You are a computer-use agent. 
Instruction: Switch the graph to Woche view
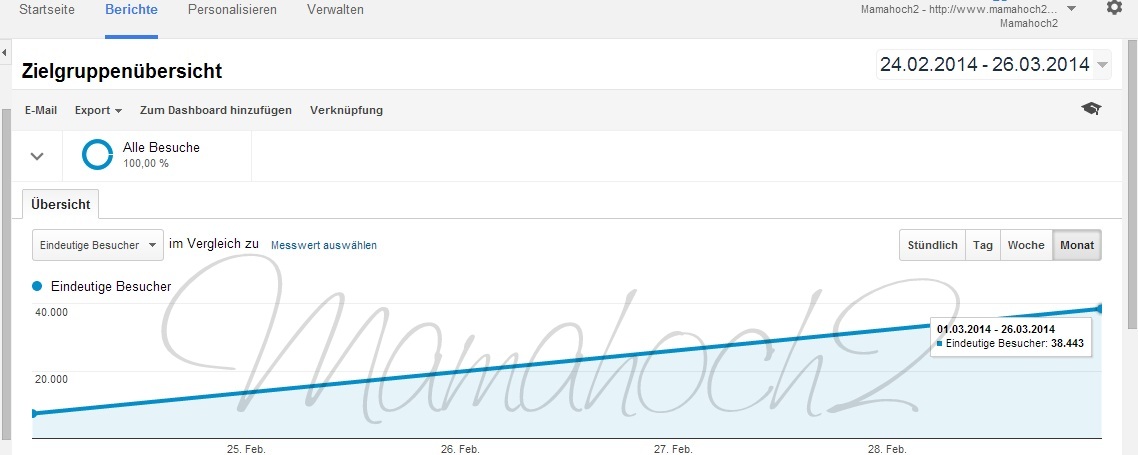(1026, 245)
